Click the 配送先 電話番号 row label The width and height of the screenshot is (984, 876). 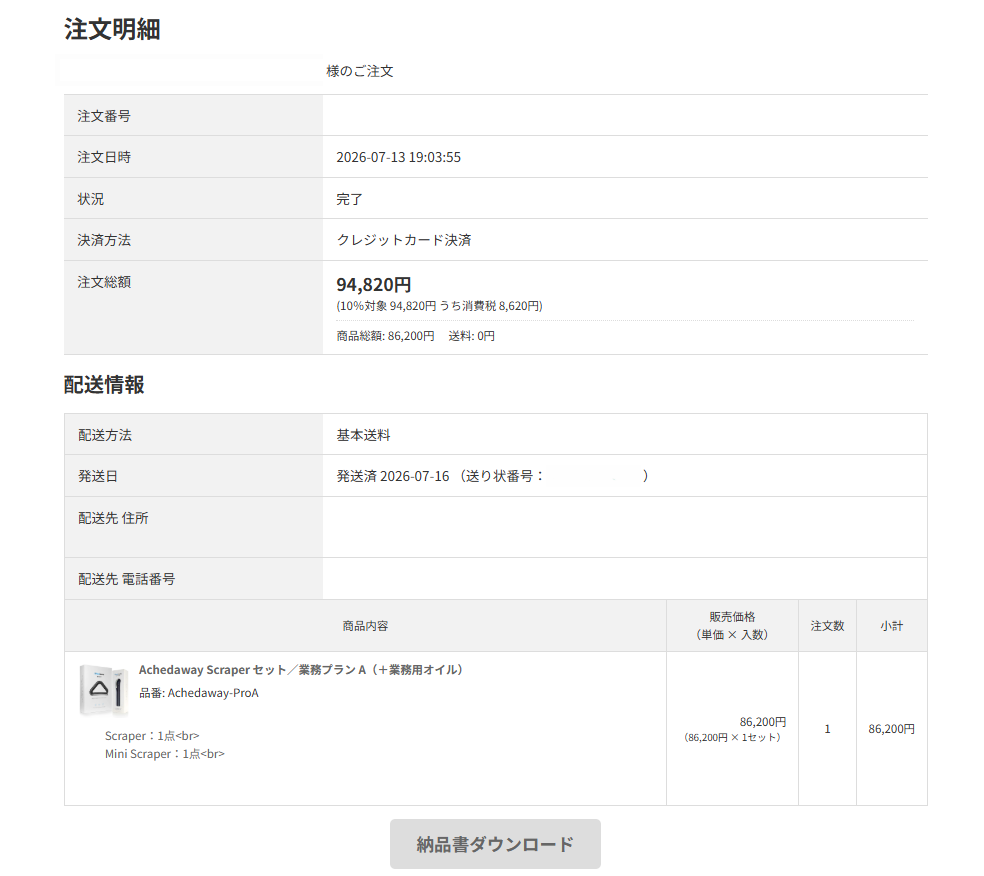(x=126, y=579)
